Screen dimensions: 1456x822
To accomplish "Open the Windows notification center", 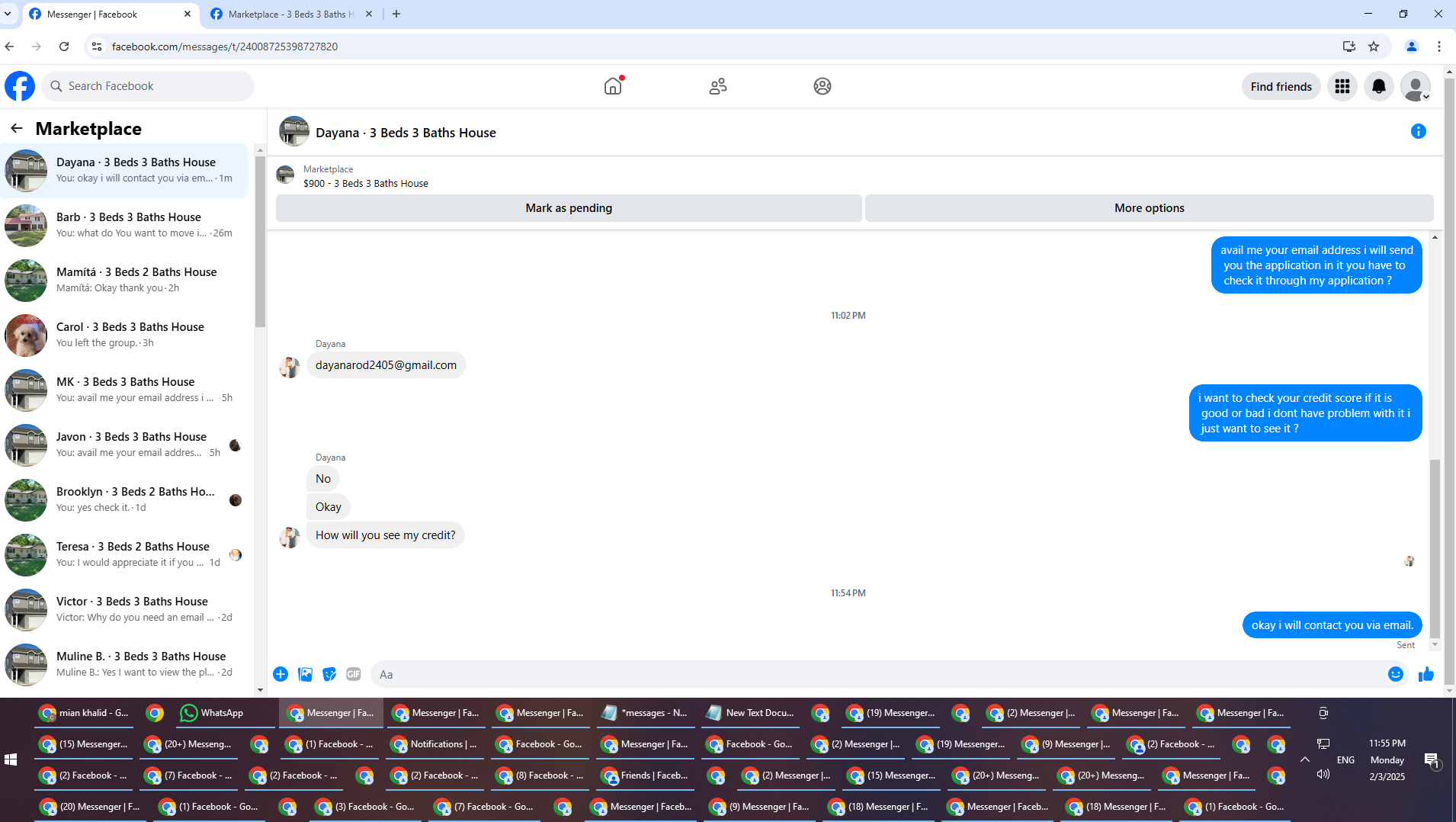I will [1431, 759].
